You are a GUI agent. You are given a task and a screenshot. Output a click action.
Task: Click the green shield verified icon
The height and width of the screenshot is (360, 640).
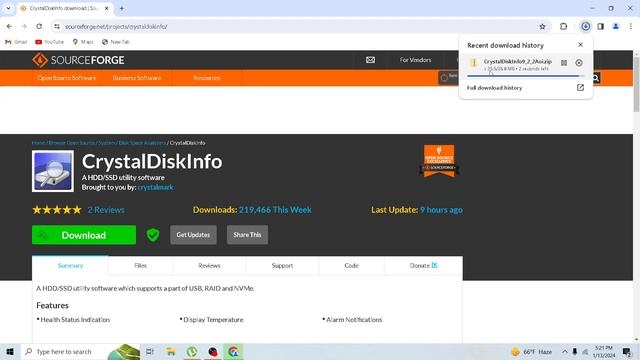point(153,235)
